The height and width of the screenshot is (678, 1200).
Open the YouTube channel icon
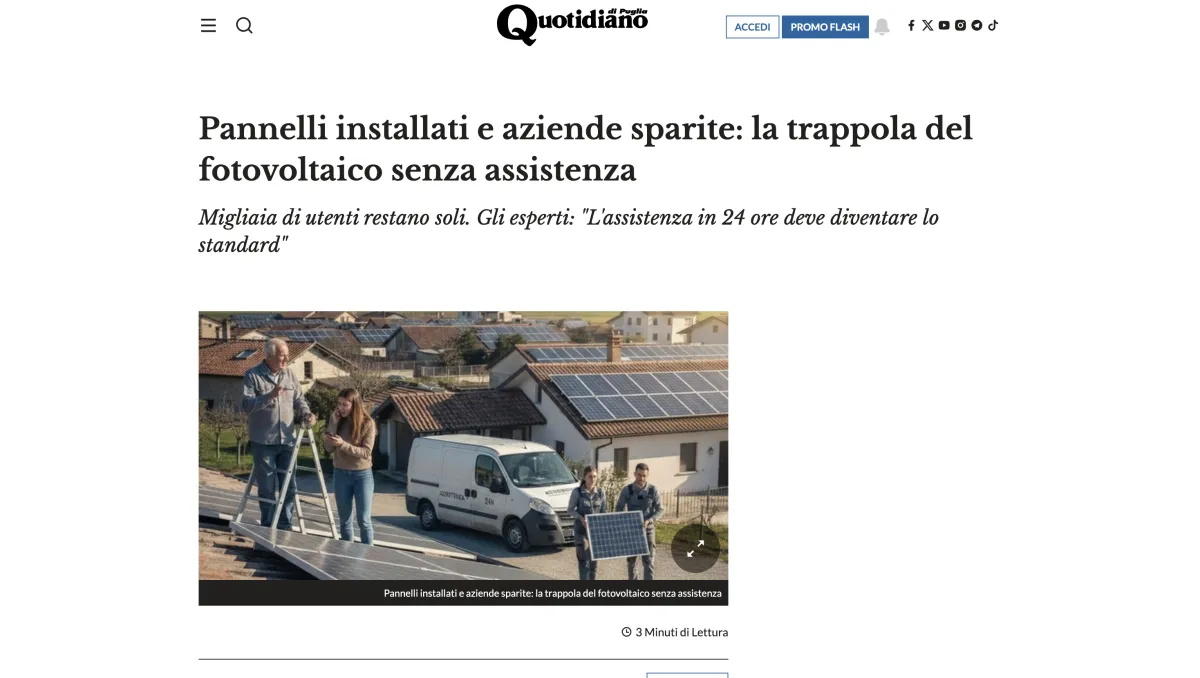pyautogui.click(x=944, y=26)
